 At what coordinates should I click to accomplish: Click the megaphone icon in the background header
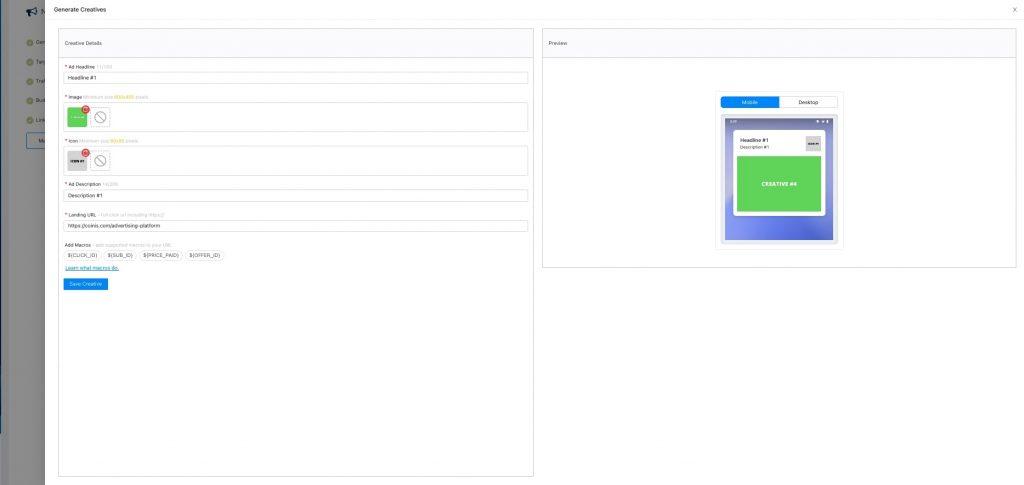click(32, 12)
